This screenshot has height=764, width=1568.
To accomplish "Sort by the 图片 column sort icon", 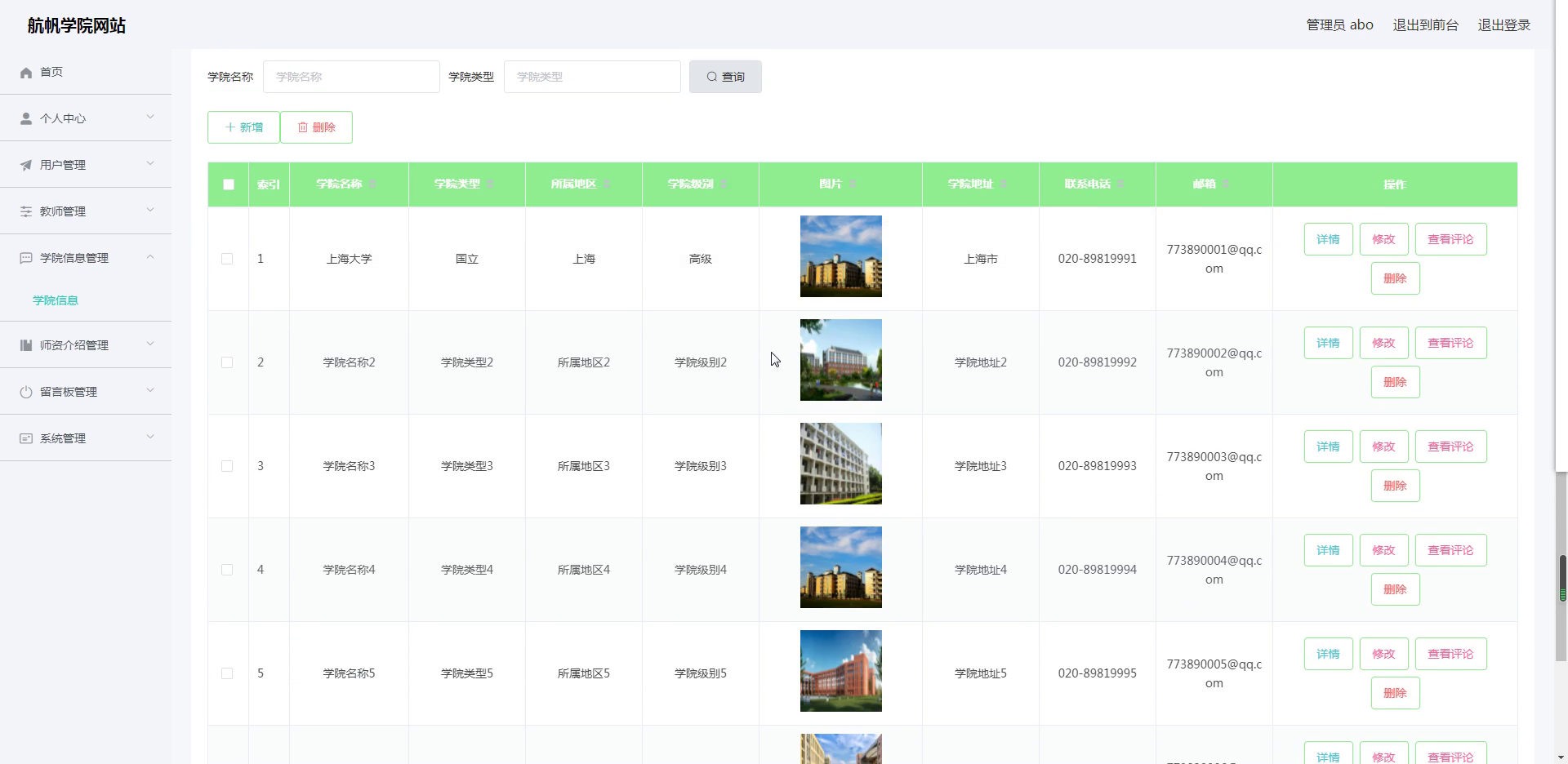I will 852,184.
